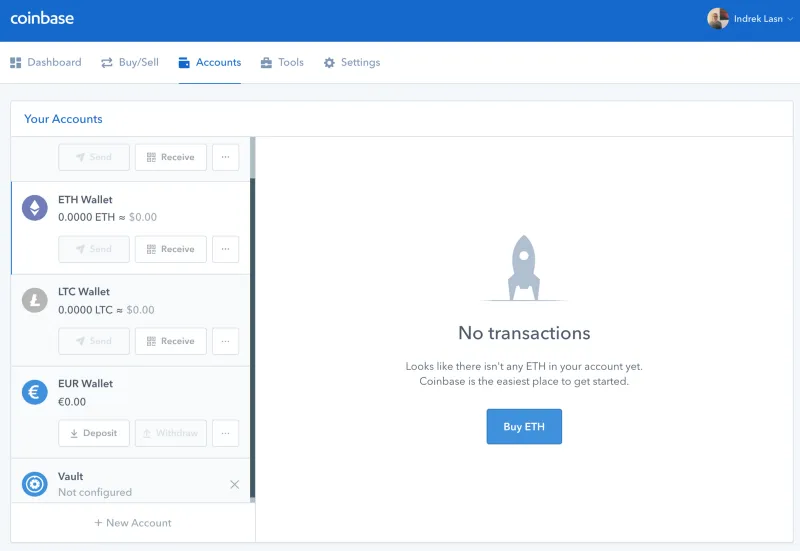The height and width of the screenshot is (551, 800).
Task: Click the ETH Wallet Receive QR icon
Action: [x=151, y=249]
